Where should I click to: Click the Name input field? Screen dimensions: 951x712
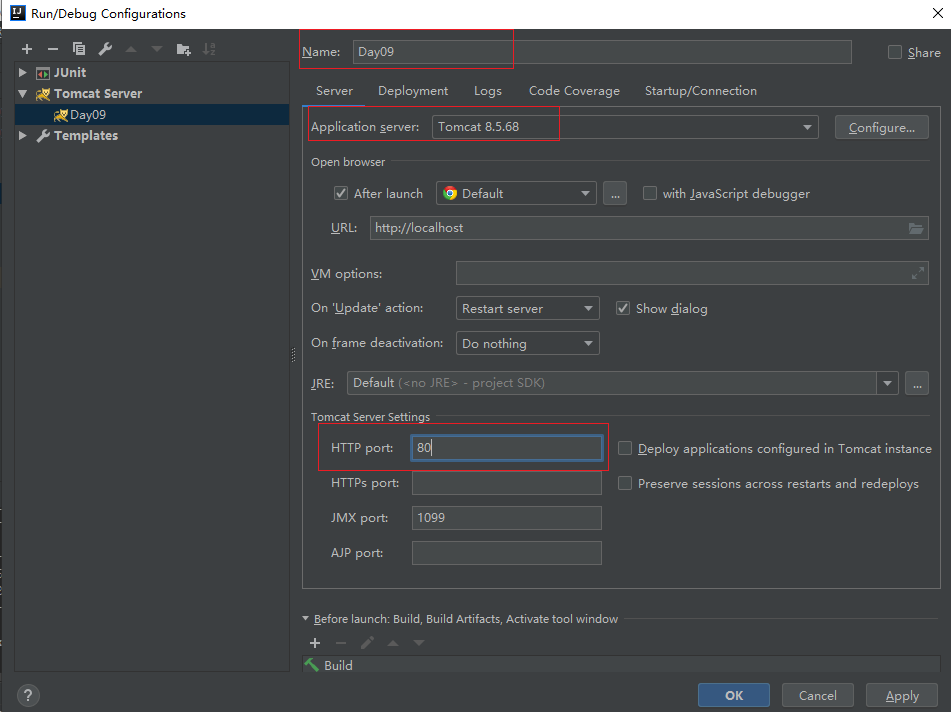[602, 52]
